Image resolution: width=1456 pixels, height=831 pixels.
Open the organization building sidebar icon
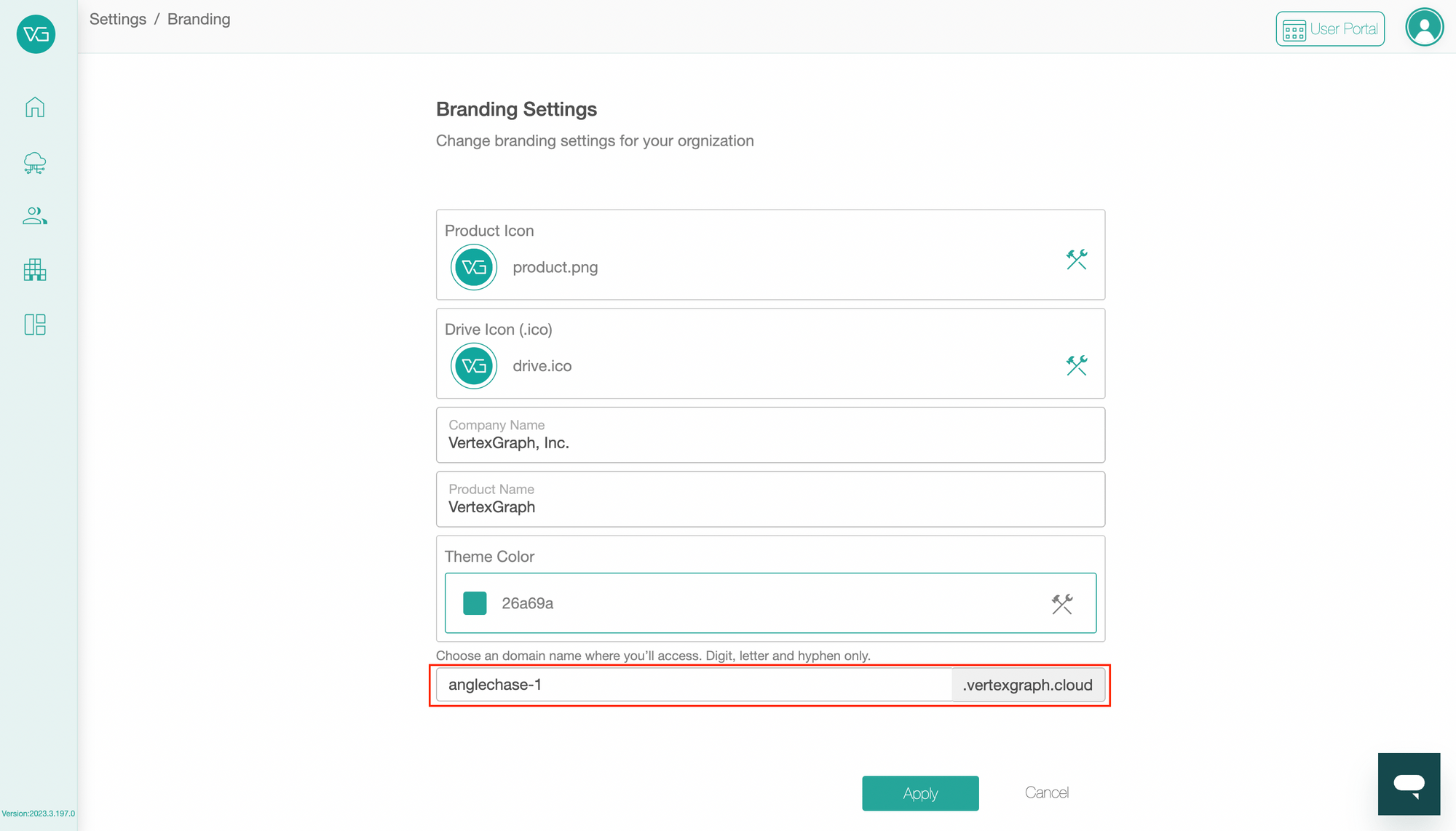35,270
